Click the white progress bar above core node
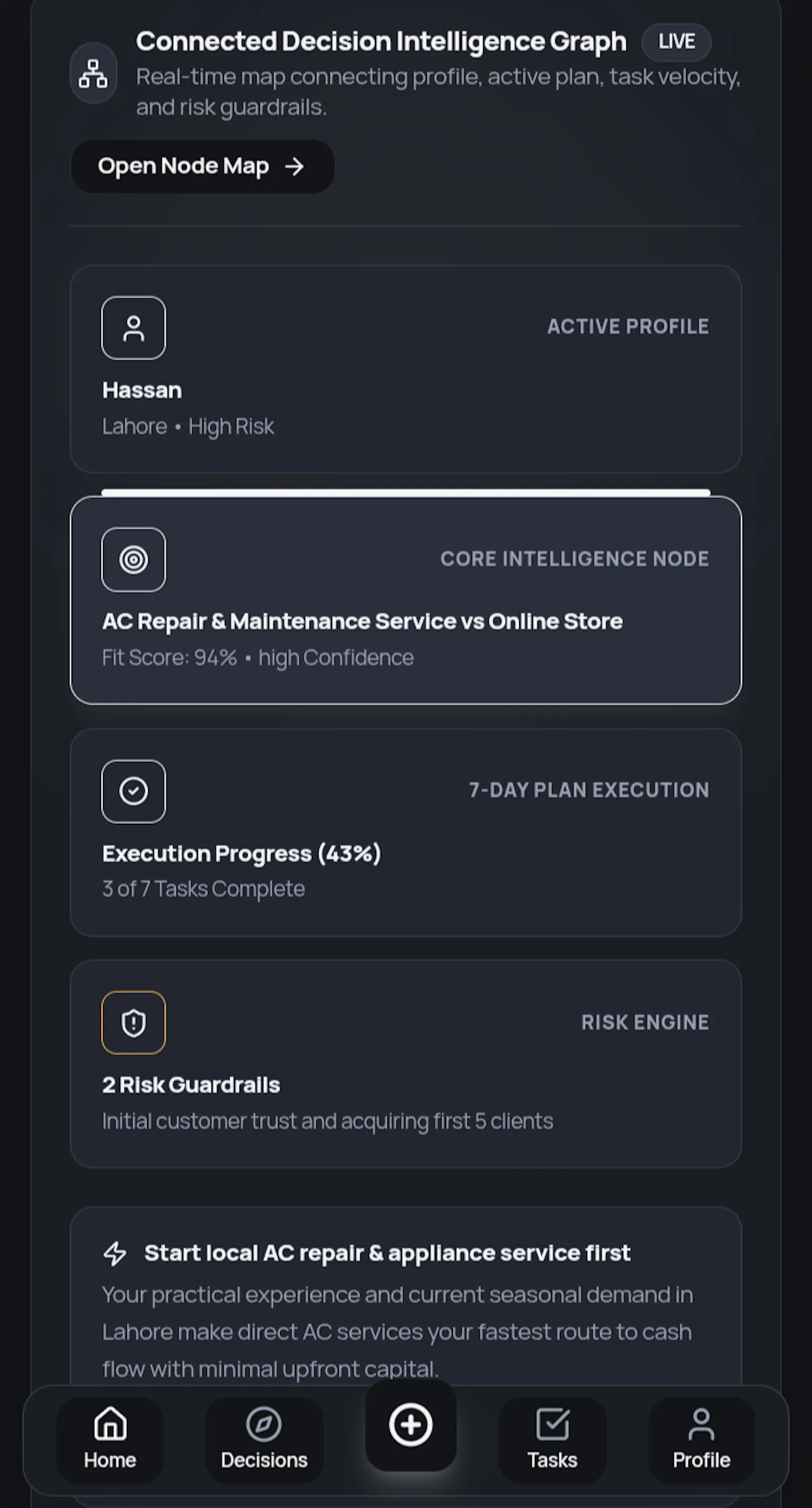 click(x=405, y=492)
